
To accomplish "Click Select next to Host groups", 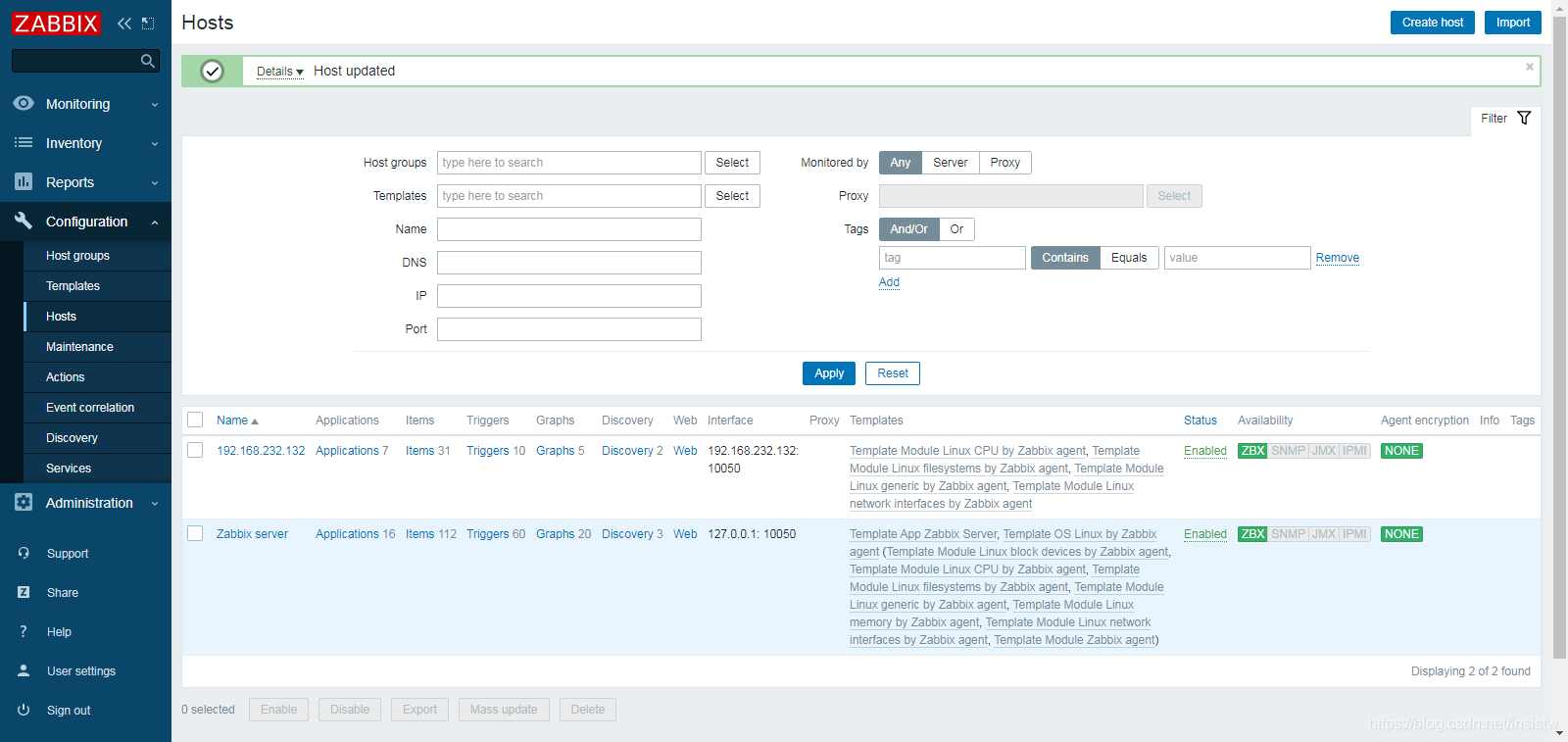I will click(x=732, y=163).
